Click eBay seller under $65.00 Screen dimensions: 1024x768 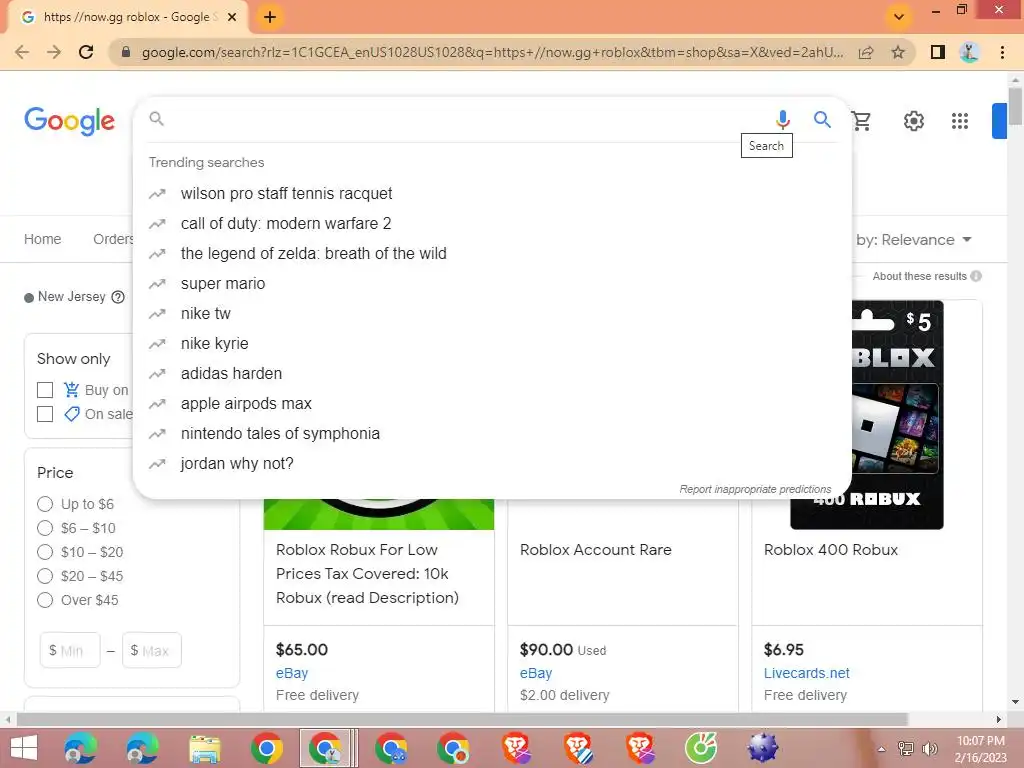point(292,673)
